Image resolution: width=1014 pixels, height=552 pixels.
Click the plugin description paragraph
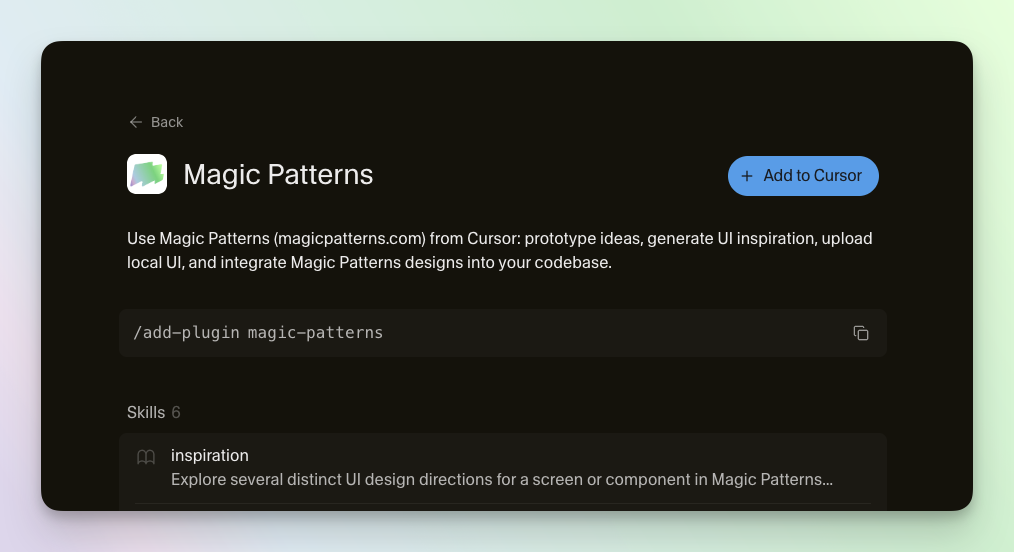[499, 251]
